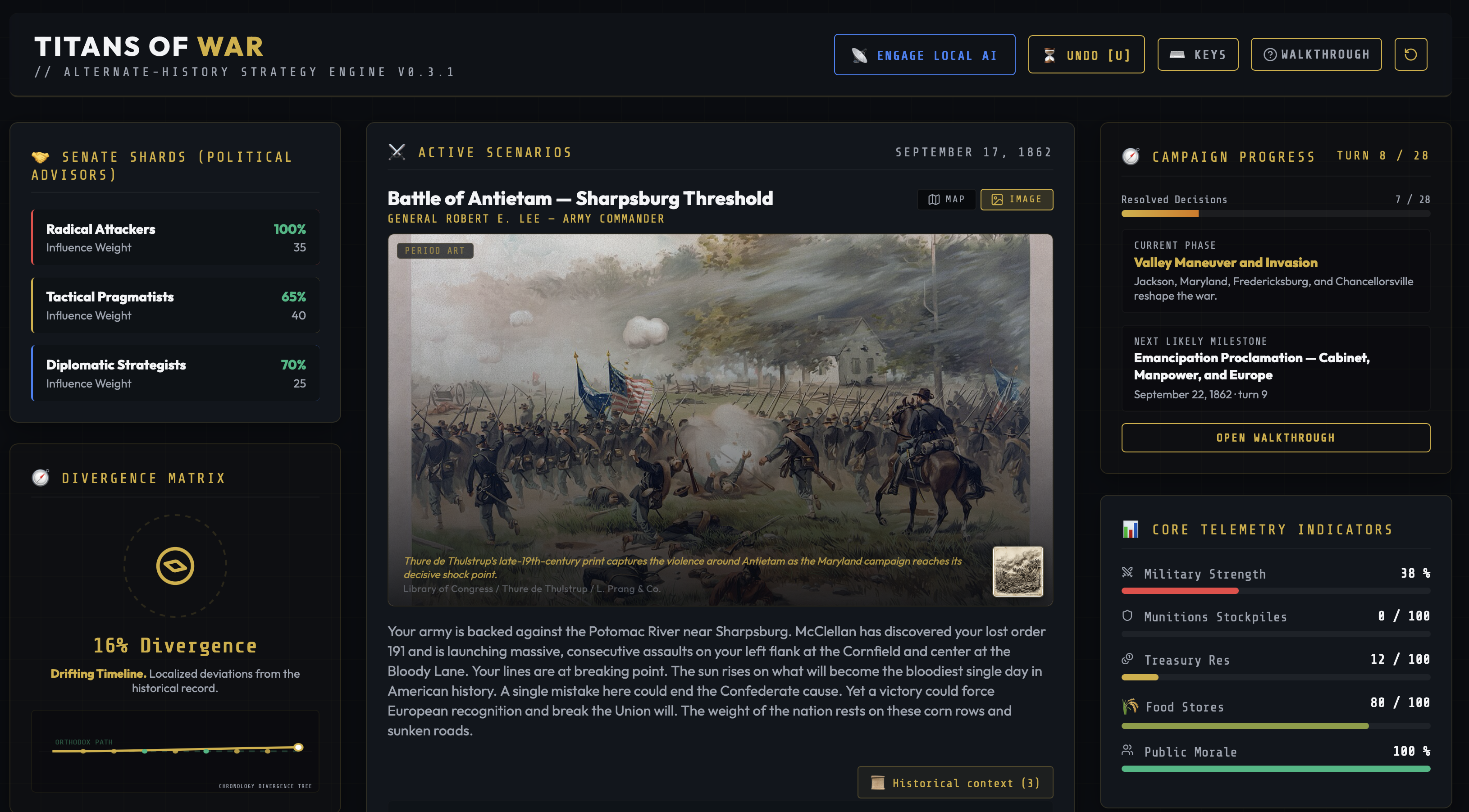Click the Antietam print thumbnail

pos(1018,571)
